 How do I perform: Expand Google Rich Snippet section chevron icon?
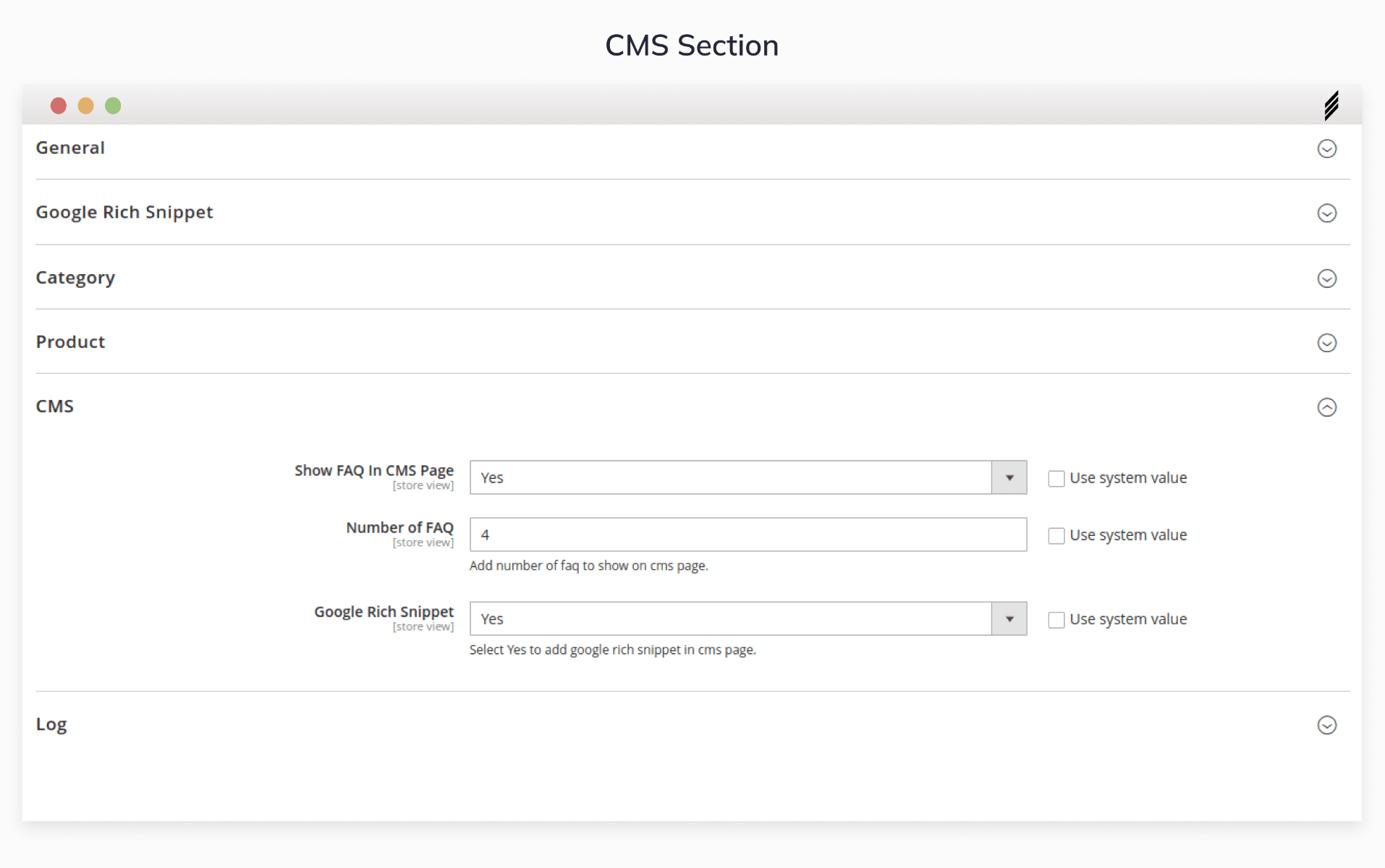coord(1326,213)
